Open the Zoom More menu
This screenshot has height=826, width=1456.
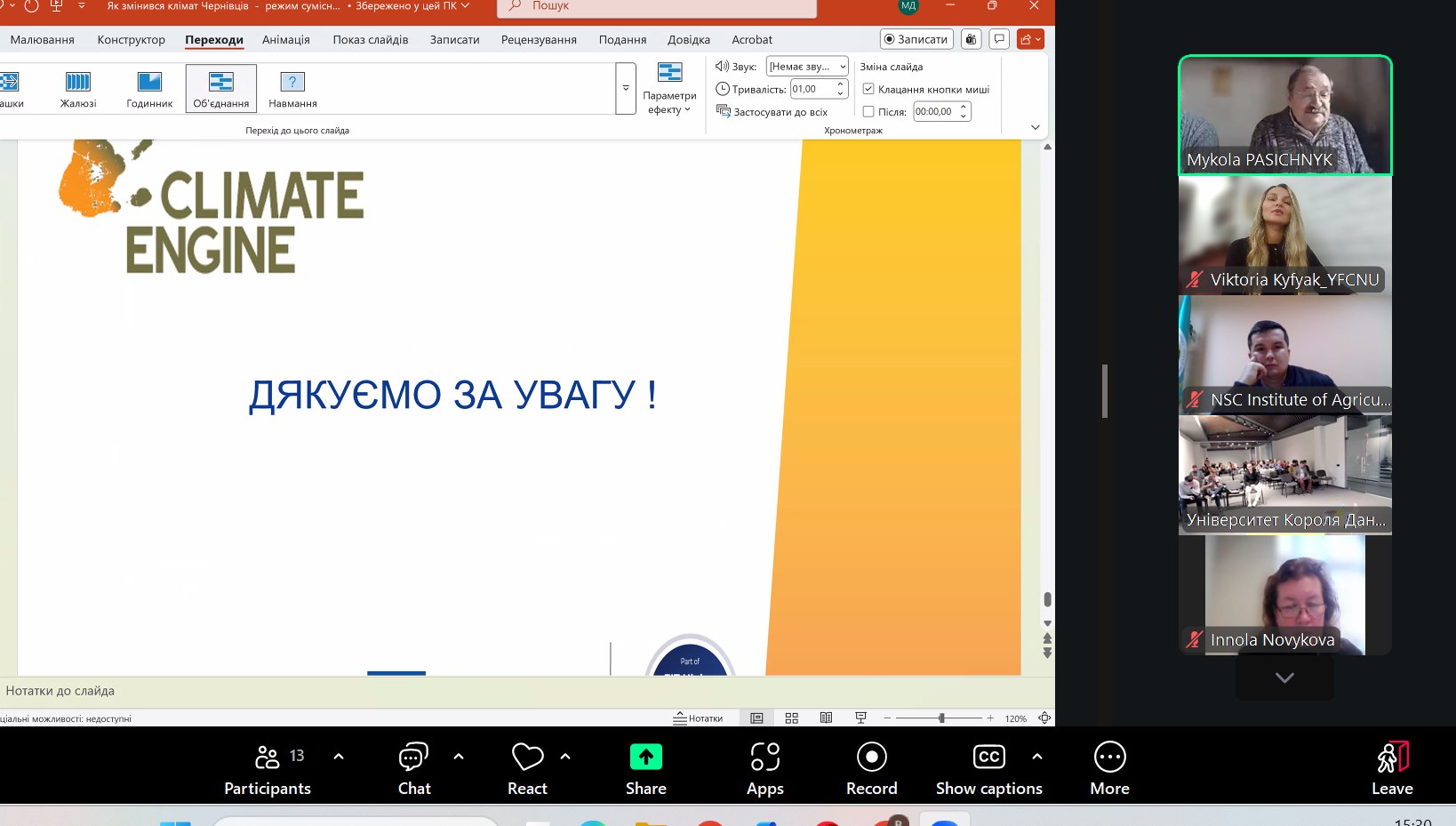click(1110, 769)
